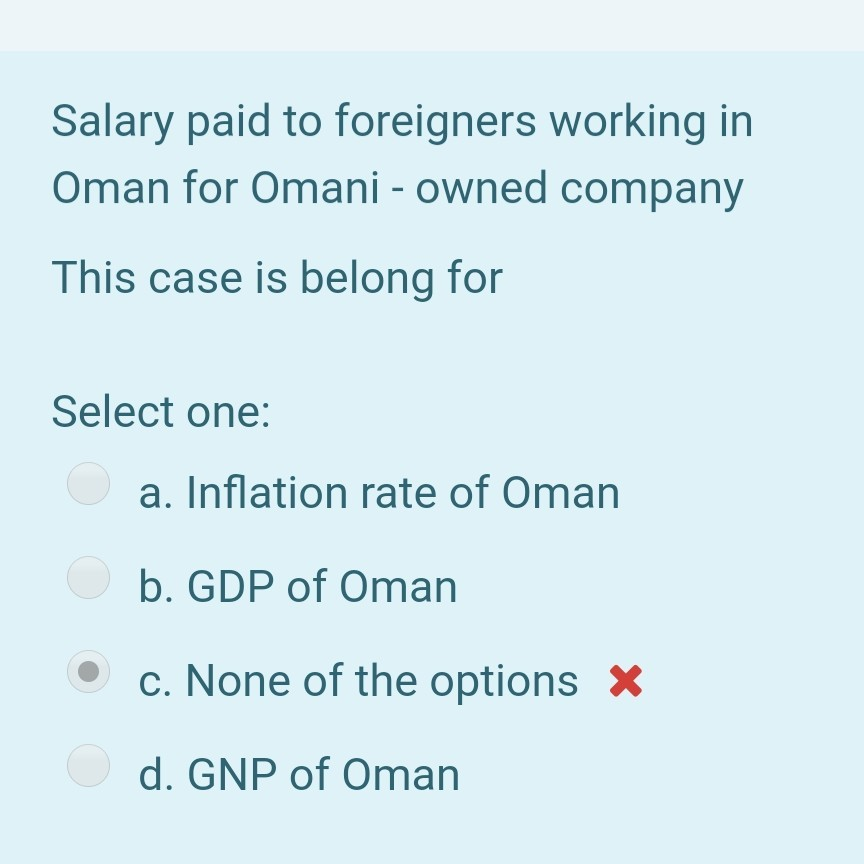This screenshot has width=864, height=864.
Task: Click the 'This case is belong for' line
Action: point(278,277)
